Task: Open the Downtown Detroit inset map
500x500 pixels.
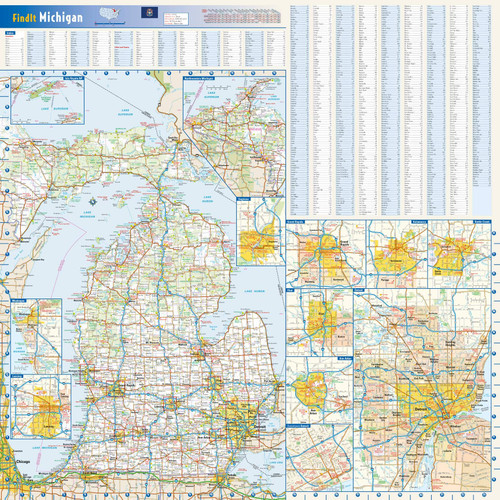Action: [x=320, y=458]
